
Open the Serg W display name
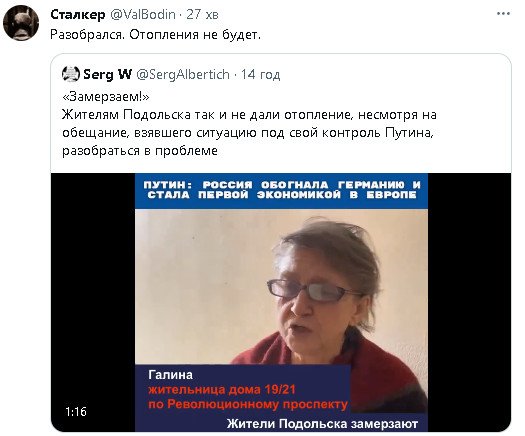(x=107, y=74)
